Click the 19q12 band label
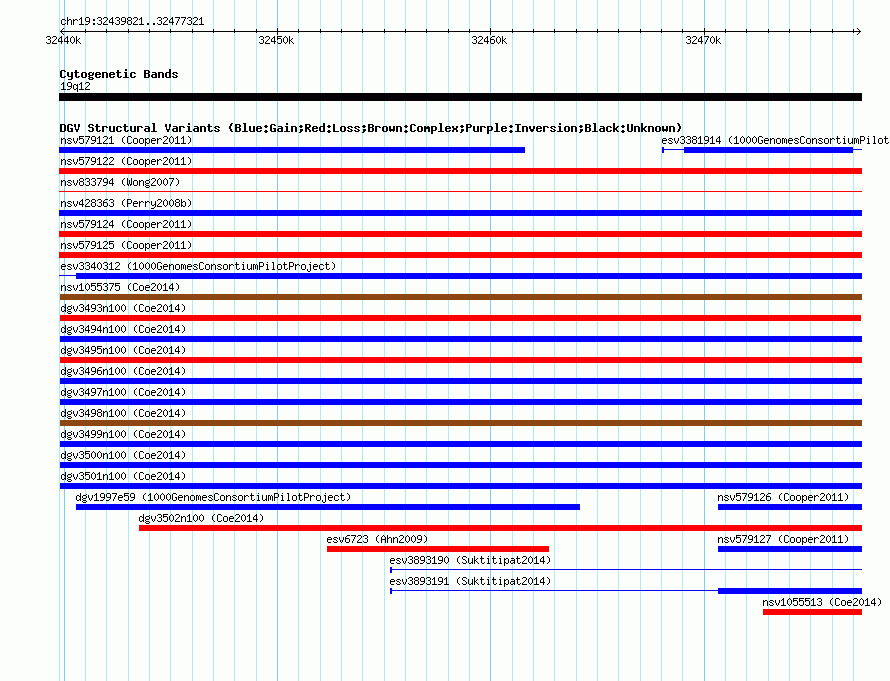This screenshot has height=681, width=890. point(75,86)
